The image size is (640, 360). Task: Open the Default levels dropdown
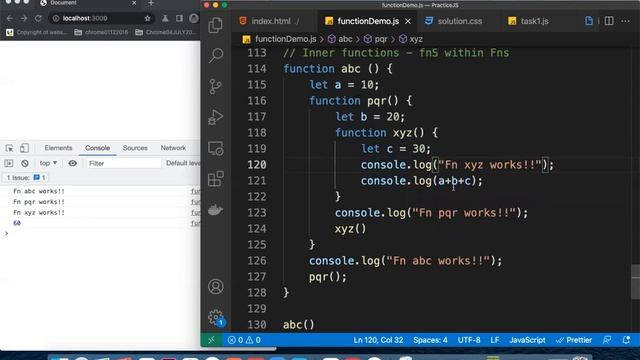tap(183, 163)
